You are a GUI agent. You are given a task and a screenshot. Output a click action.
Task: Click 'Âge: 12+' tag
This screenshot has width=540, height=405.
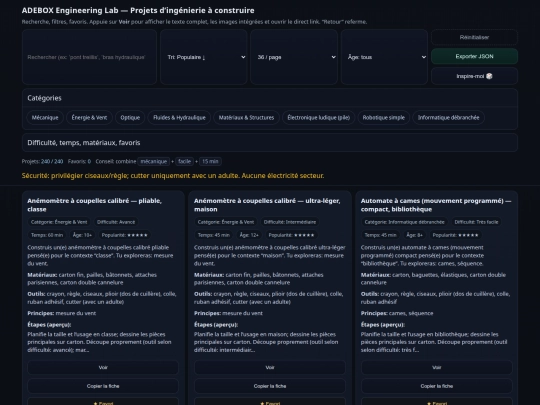pos(249,235)
